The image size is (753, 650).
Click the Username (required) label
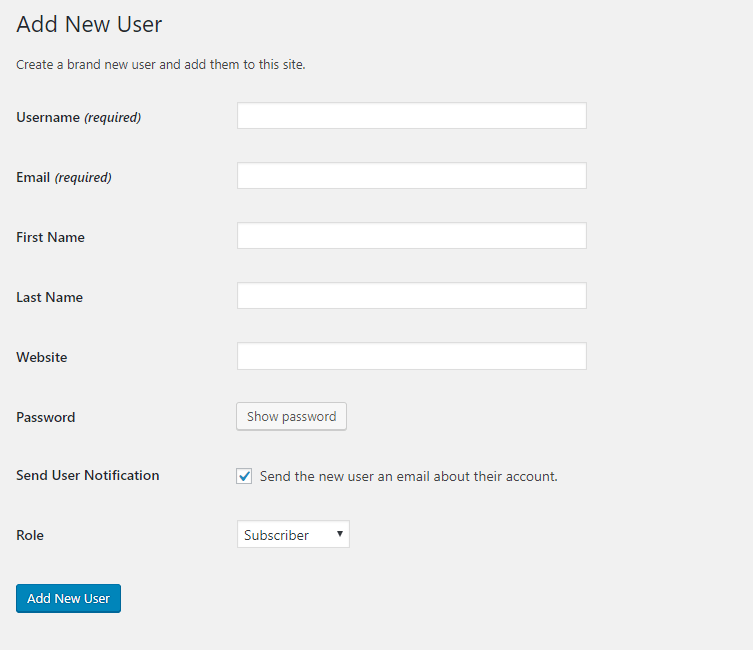[x=78, y=117]
